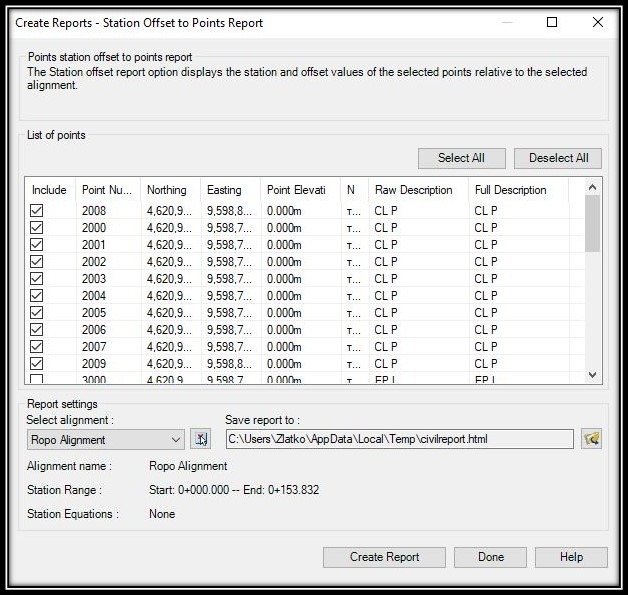The width and height of the screenshot is (628, 595).
Task: Click the Northing column header
Action: 170,190
